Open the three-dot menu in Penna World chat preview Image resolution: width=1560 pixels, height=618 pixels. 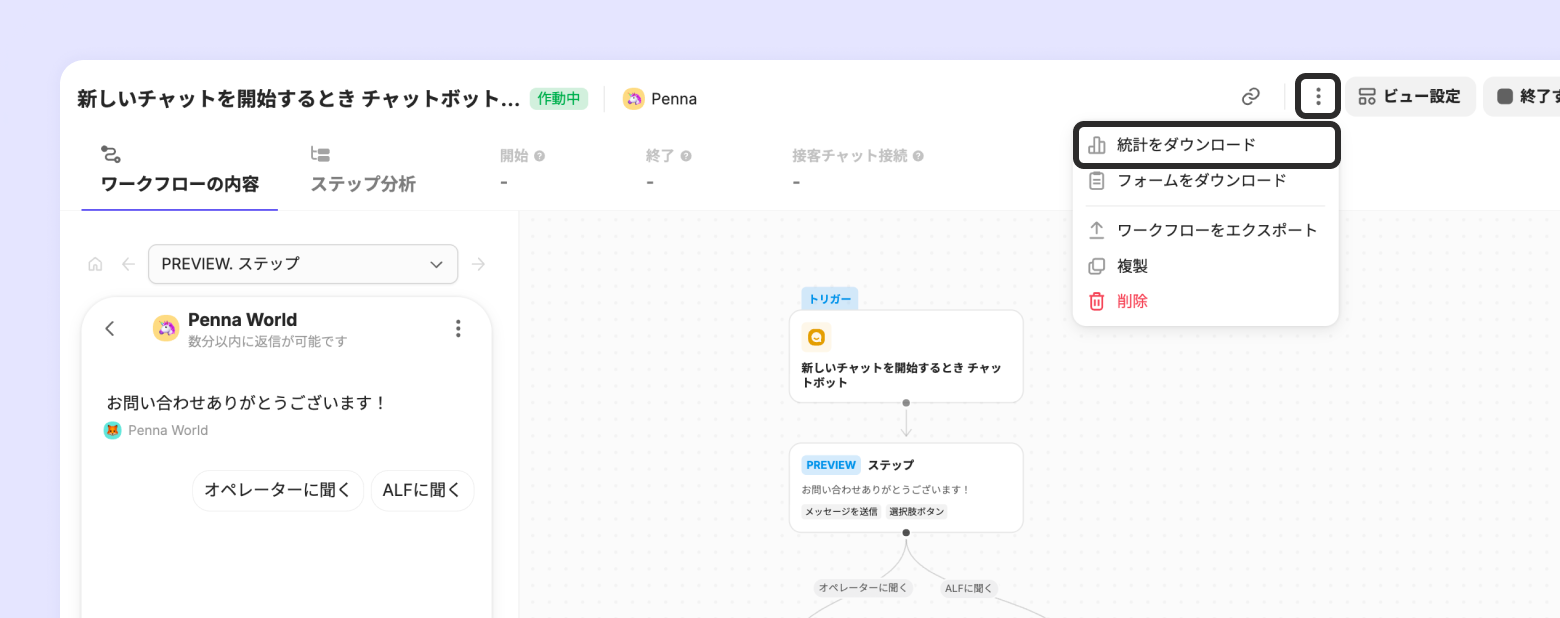pyautogui.click(x=458, y=328)
